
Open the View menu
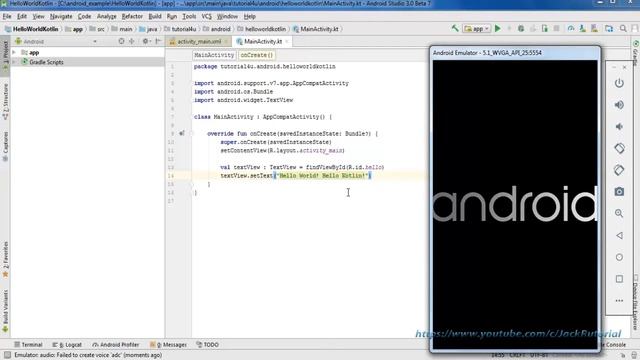click(x=38, y=16)
